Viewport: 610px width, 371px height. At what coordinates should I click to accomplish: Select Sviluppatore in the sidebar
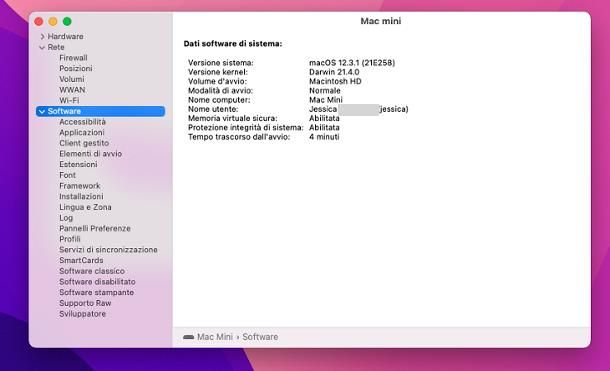[x=82, y=314]
